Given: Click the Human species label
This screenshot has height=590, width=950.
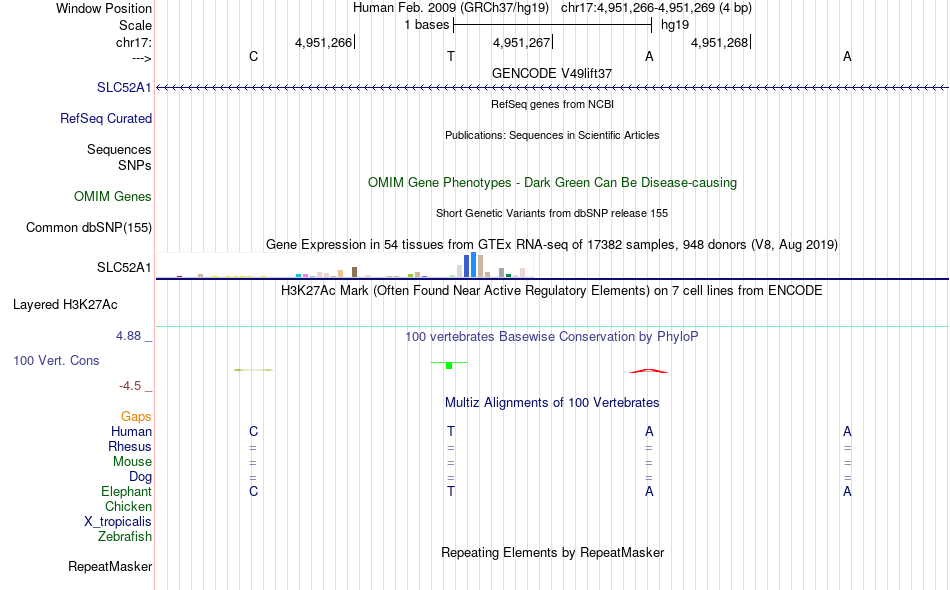Looking at the screenshot, I should pos(131,432).
